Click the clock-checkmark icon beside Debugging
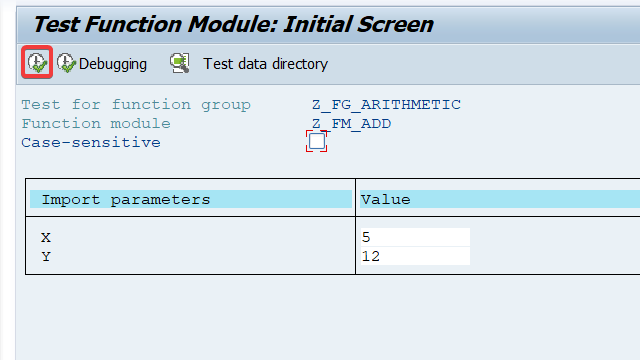640x360 pixels. point(66,63)
